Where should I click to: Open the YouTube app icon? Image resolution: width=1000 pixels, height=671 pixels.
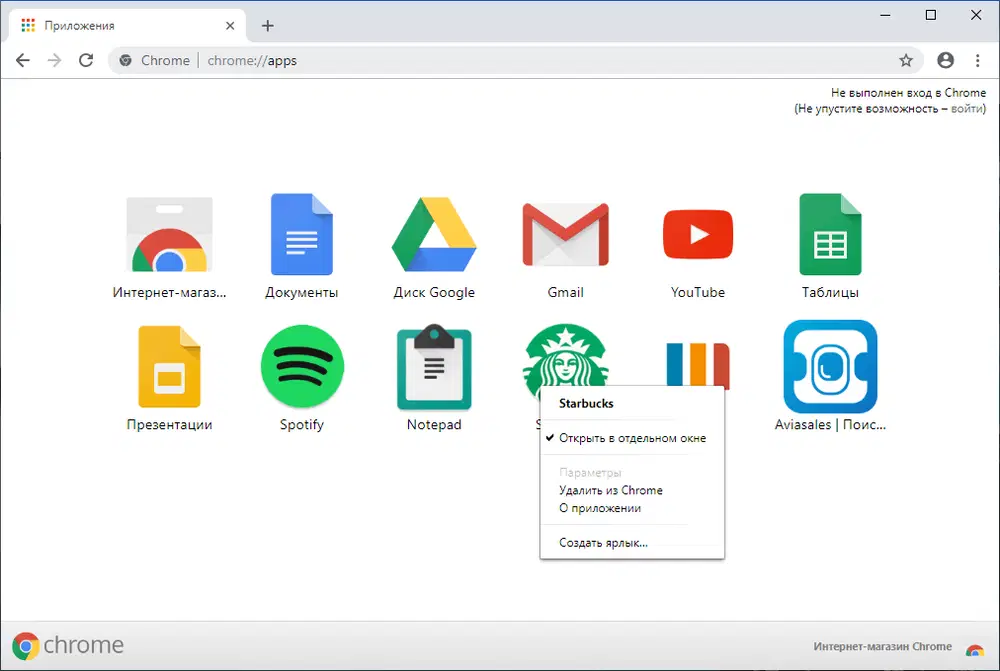698,234
